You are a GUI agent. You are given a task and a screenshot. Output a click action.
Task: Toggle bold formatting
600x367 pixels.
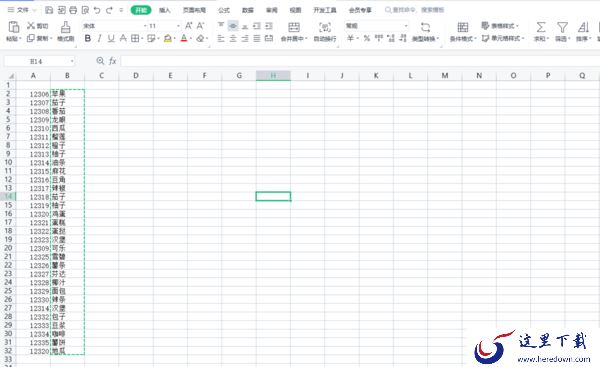(88, 38)
